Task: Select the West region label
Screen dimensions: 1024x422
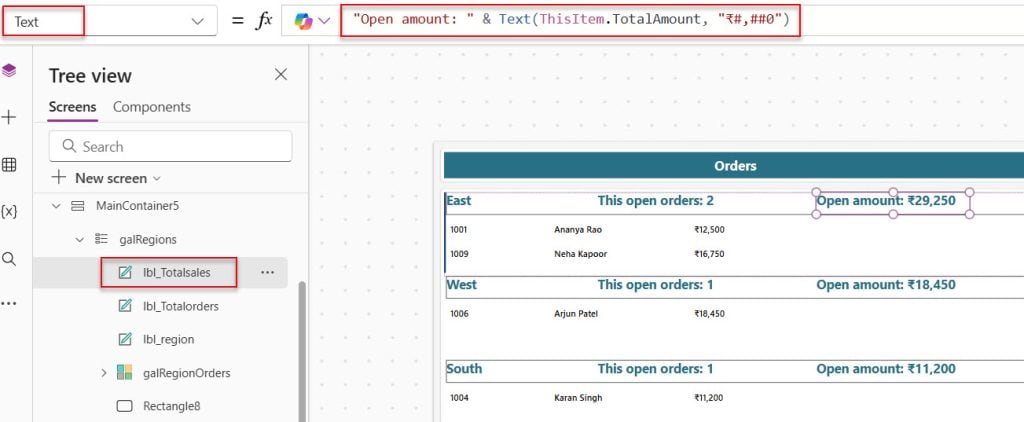Action: pyautogui.click(x=461, y=284)
